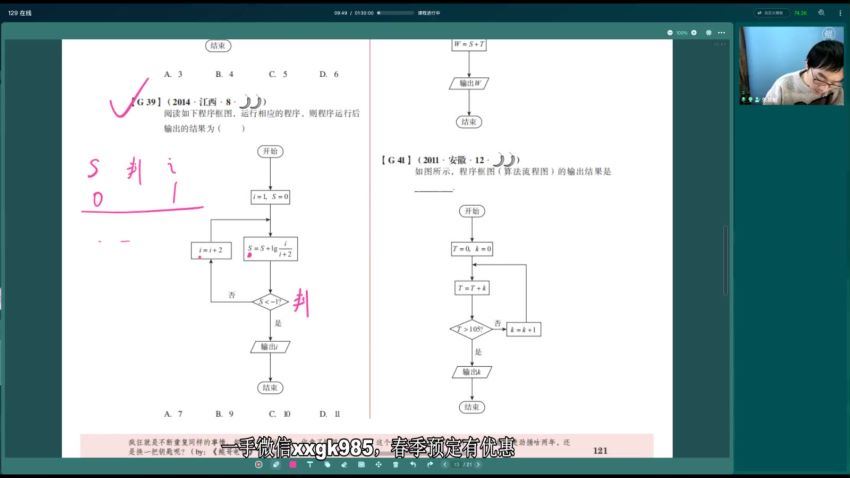Open the vertical three-dot menu in top bar
This screenshot has width=850, height=478.
[840, 12]
